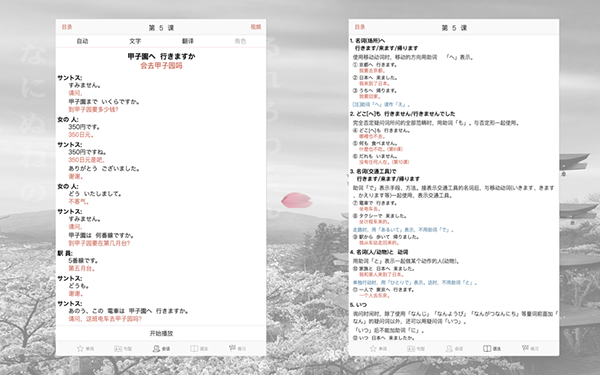Click grammar heading 3. 名词(交通工具)で
This screenshot has height=375, width=600.
(373, 171)
